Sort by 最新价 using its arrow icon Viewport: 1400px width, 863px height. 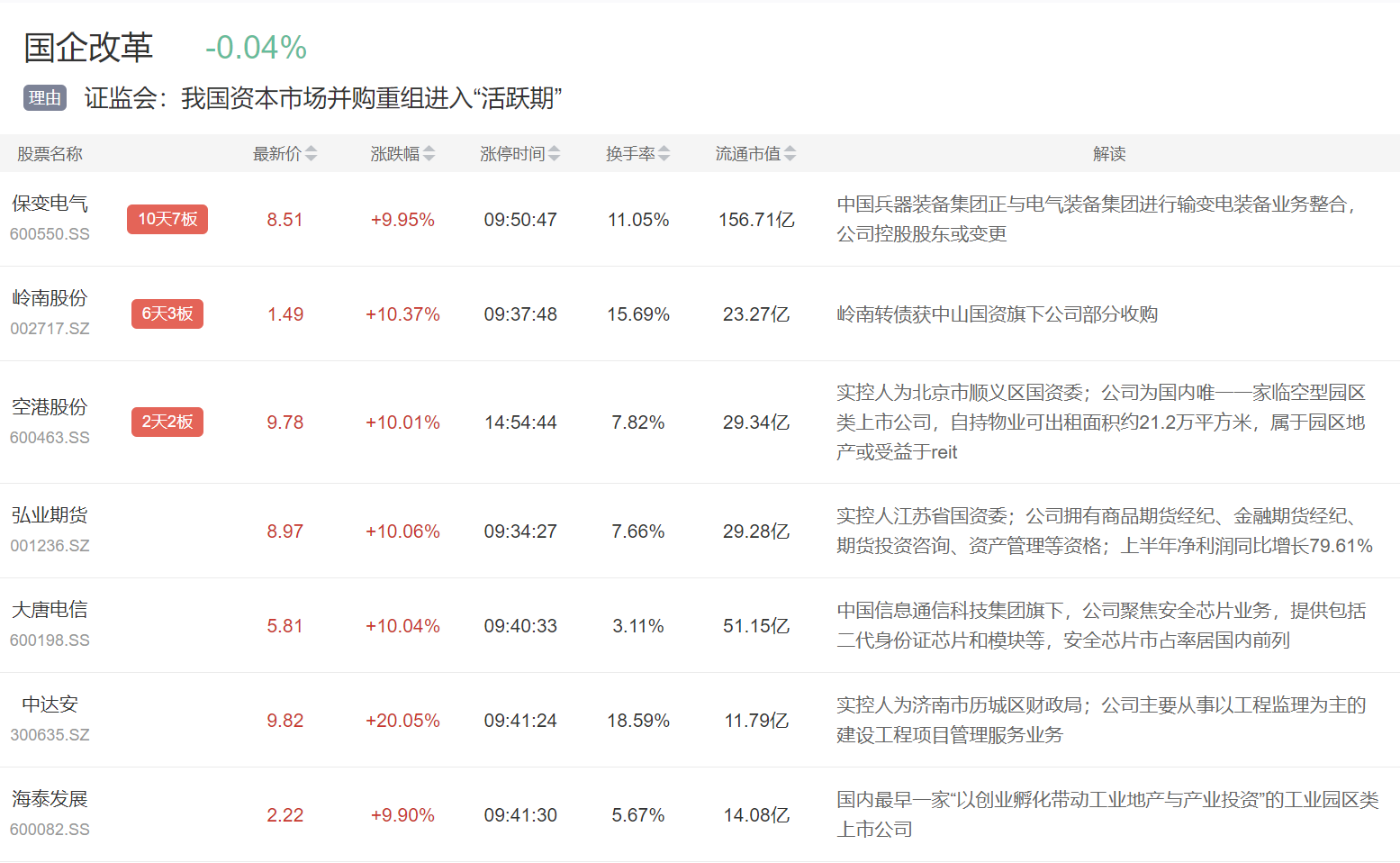click(311, 154)
